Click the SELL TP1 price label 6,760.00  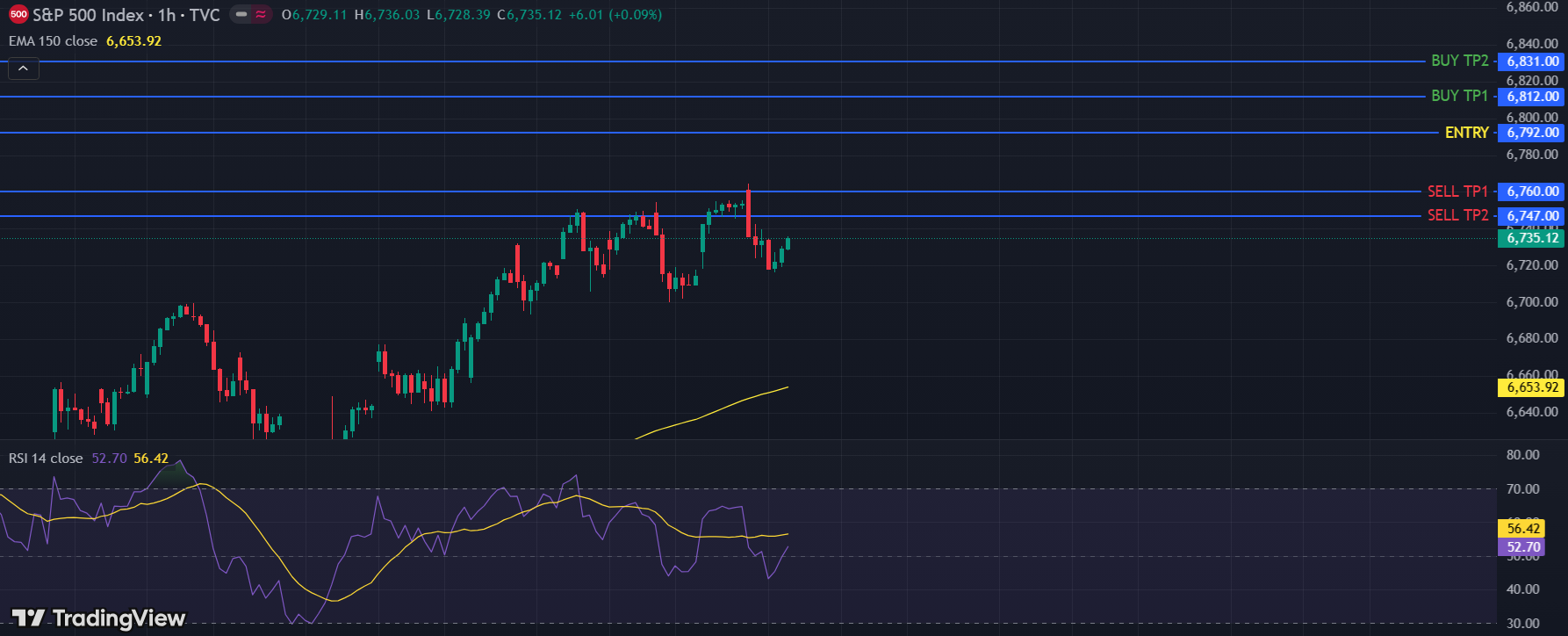[1532, 192]
